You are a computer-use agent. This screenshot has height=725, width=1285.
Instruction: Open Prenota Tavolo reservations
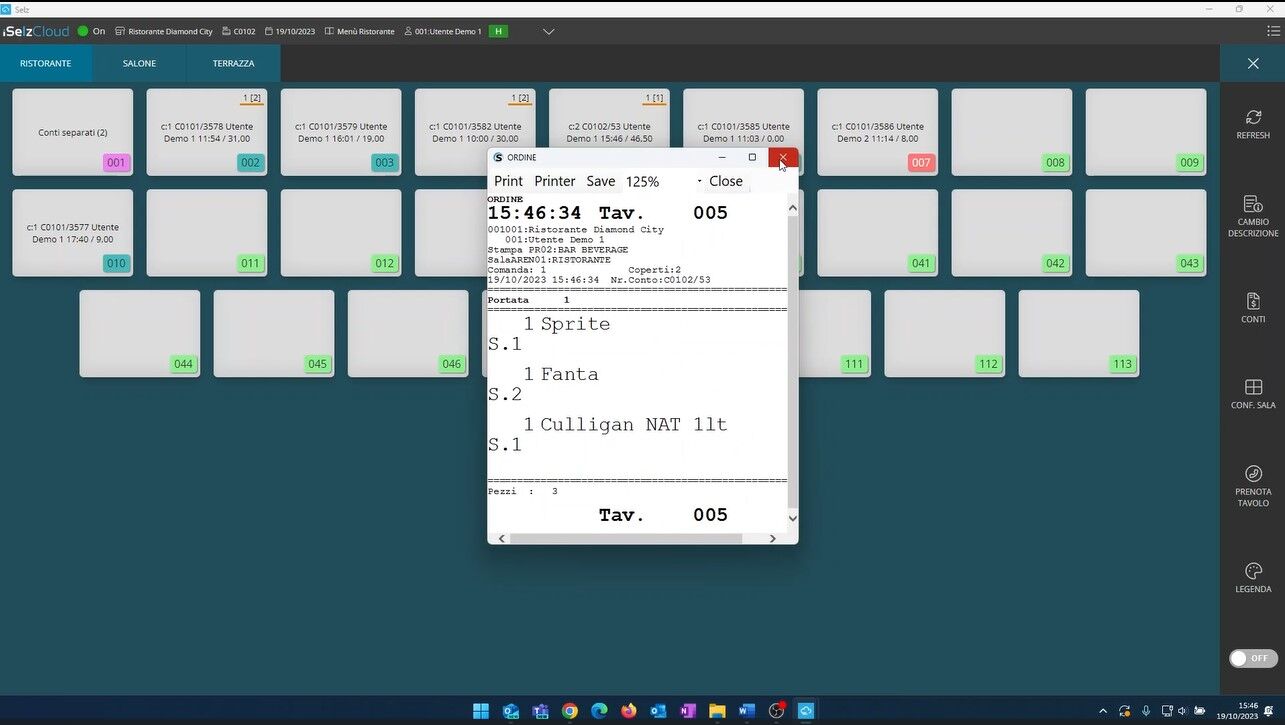click(x=1253, y=483)
